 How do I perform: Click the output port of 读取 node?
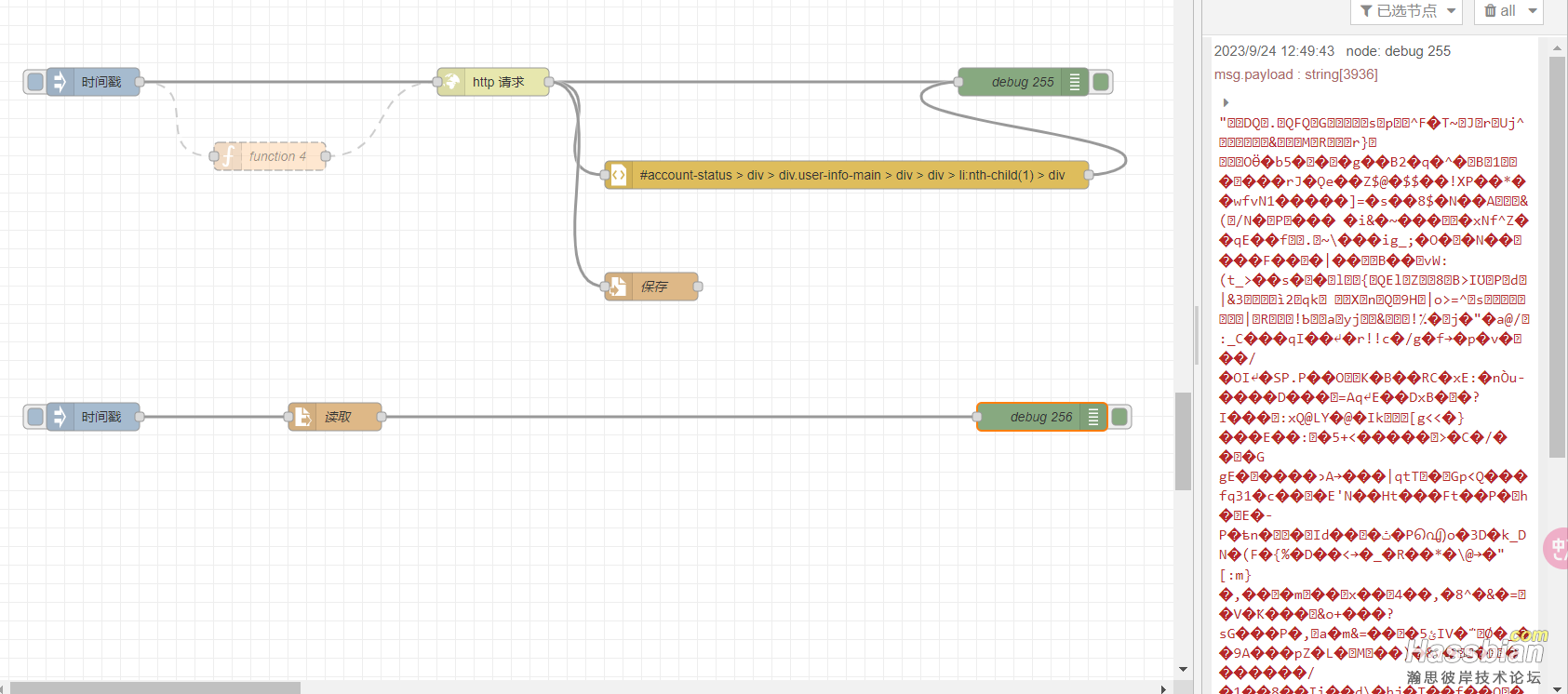[x=382, y=417]
